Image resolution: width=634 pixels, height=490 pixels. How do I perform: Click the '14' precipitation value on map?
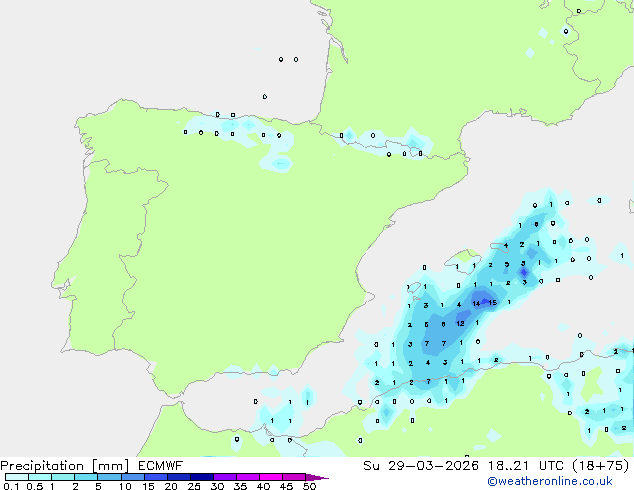click(x=476, y=303)
